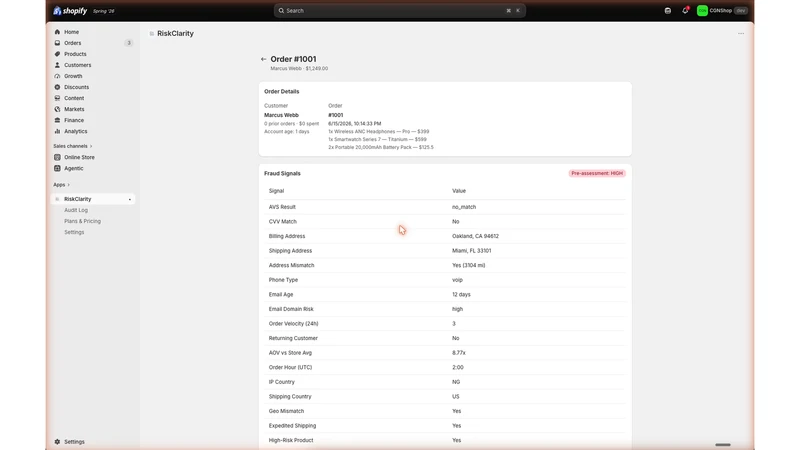Click the Finance bank icon
Screen dimensions: 800x450
point(57,120)
